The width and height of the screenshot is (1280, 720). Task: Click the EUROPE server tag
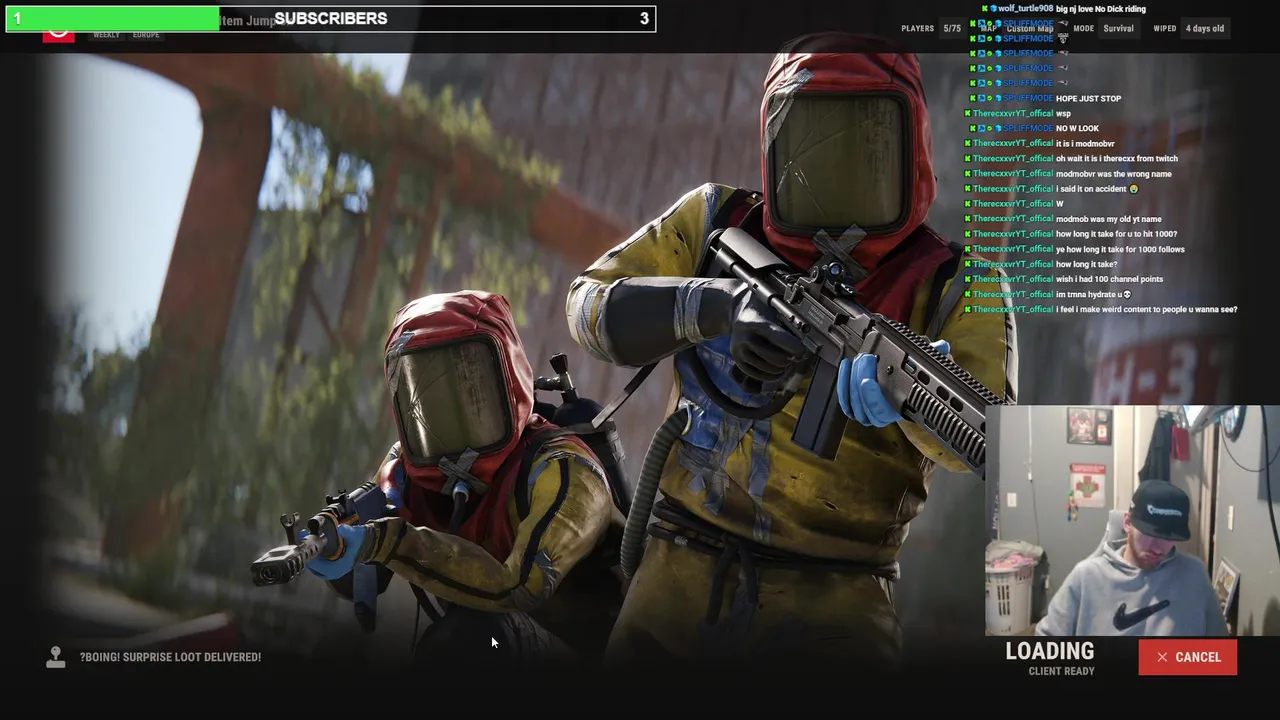coord(146,35)
